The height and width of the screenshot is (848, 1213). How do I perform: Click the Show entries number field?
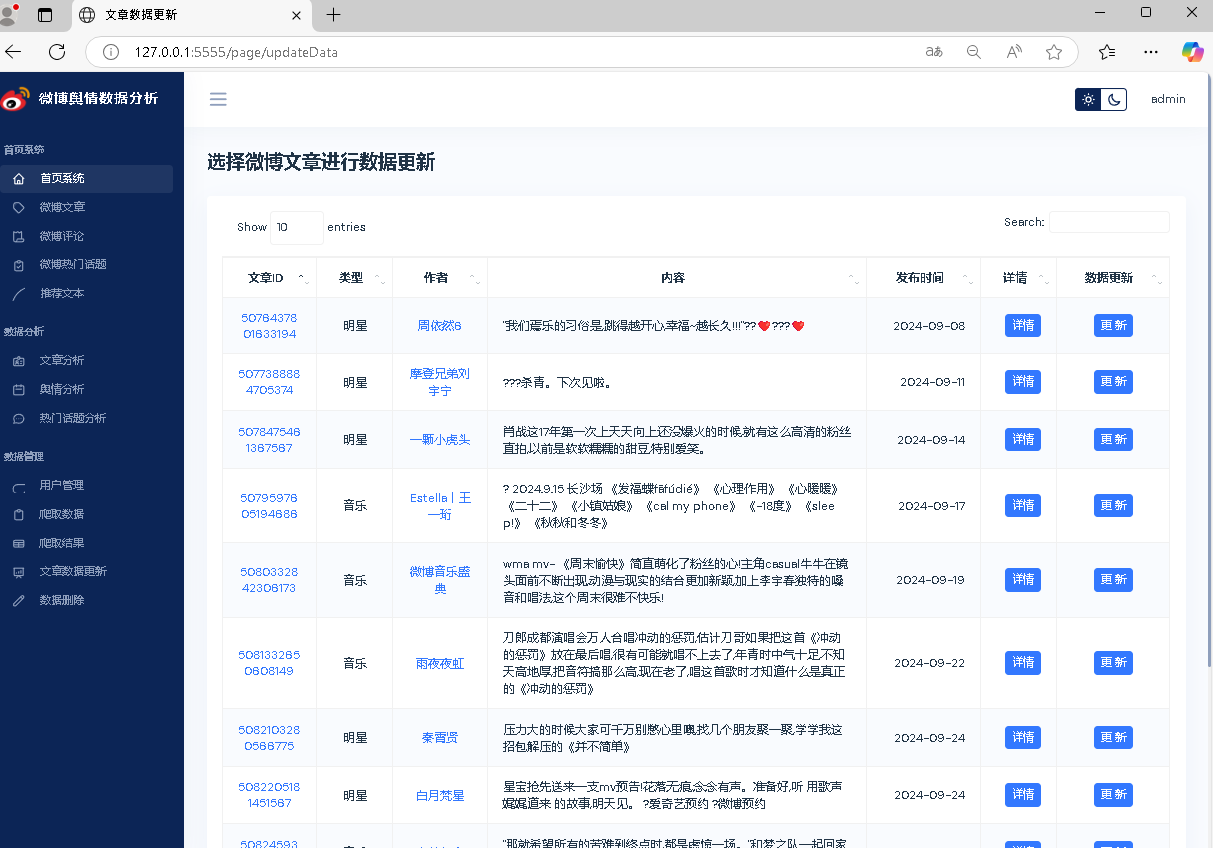click(x=297, y=227)
